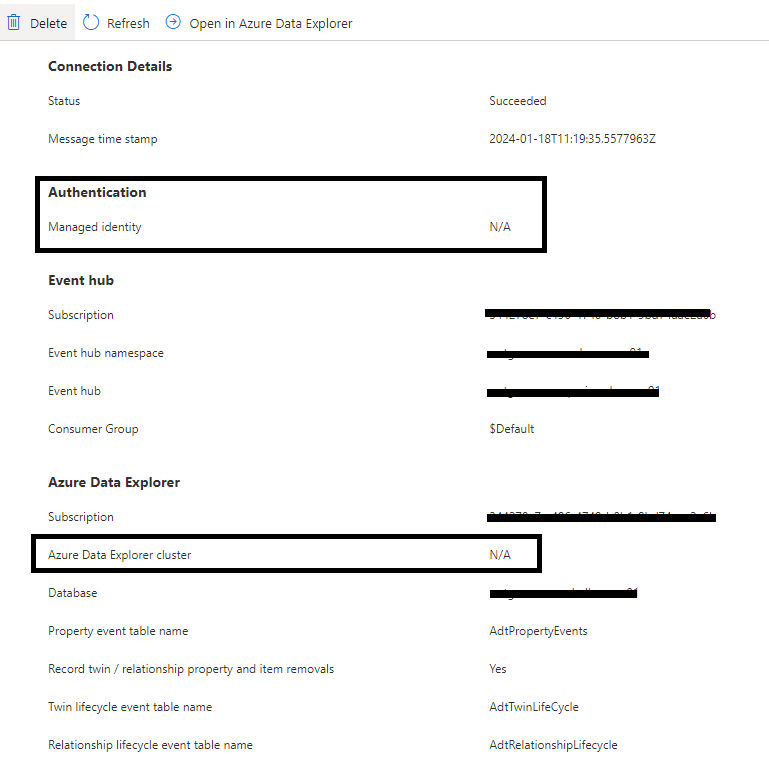Select the cluster N/A value
Viewport: 769px width, 766px height.
pos(500,555)
